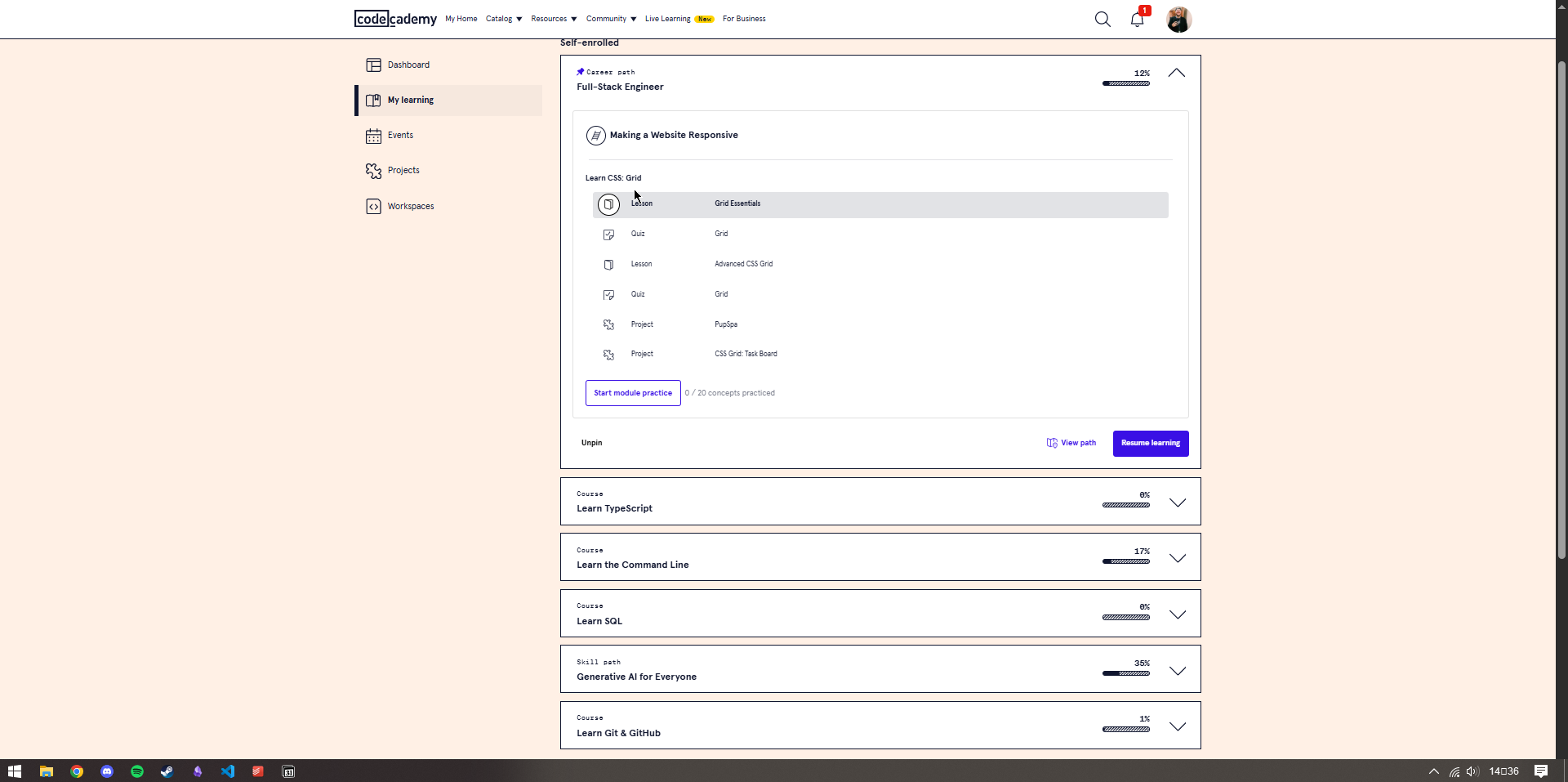The height and width of the screenshot is (782, 1568).
Task: Select Events in the sidebar
Action: click(448, 136)
